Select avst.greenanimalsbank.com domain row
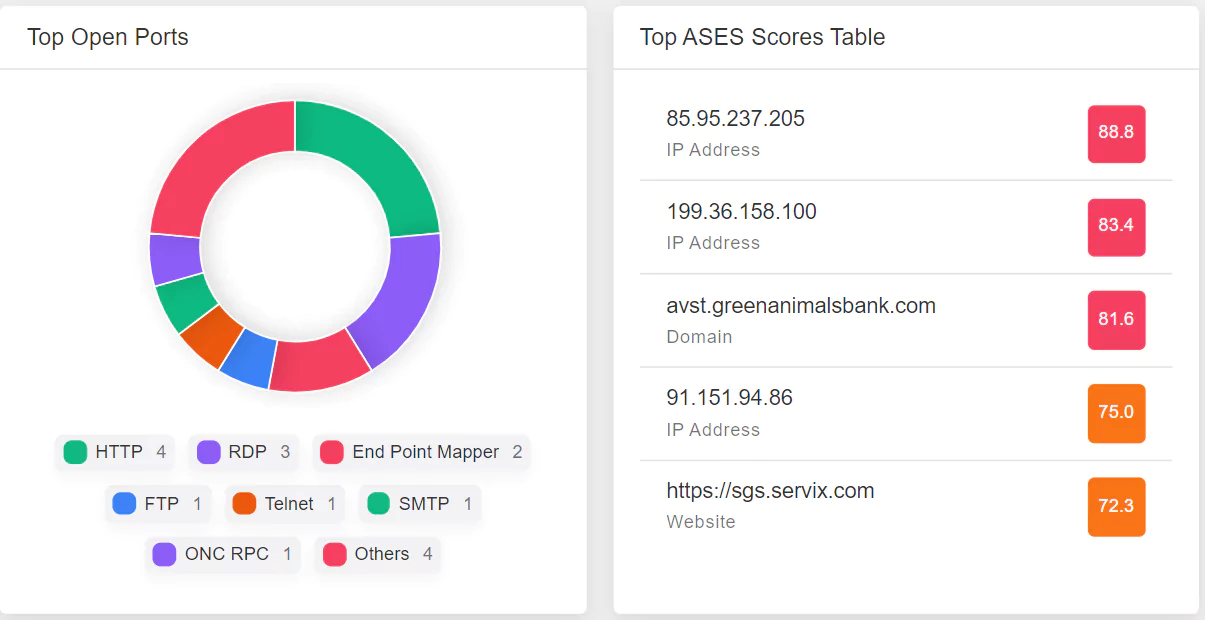The image size is (1205, 620). coord(906,320)
